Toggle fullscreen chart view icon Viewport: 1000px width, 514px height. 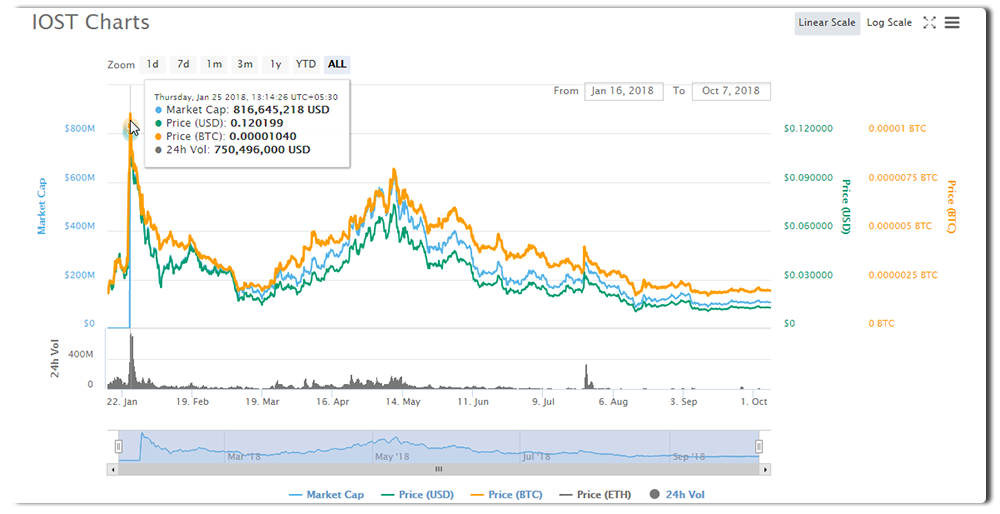click(x=930, y=22)
